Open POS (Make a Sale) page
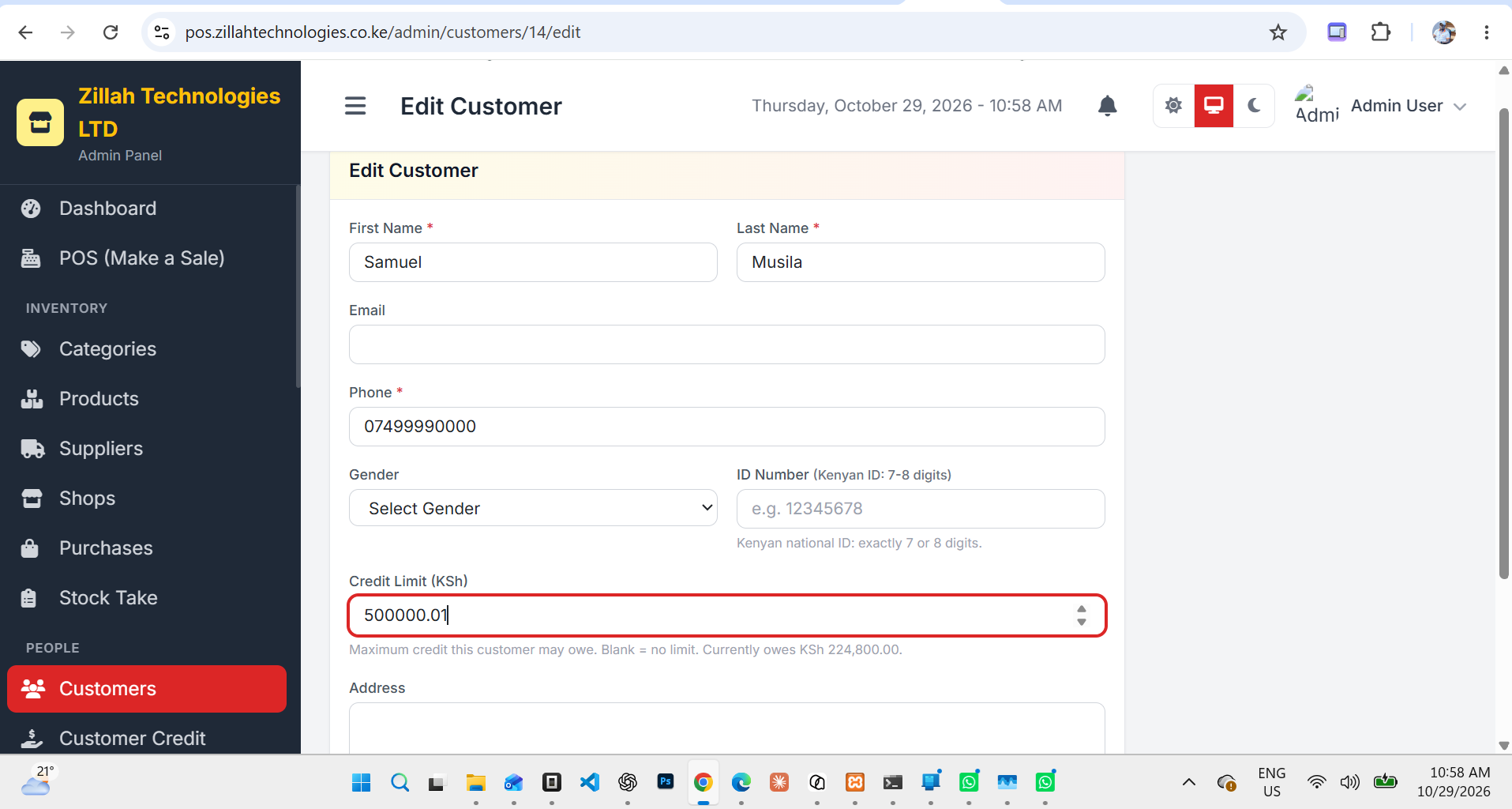 147,258
